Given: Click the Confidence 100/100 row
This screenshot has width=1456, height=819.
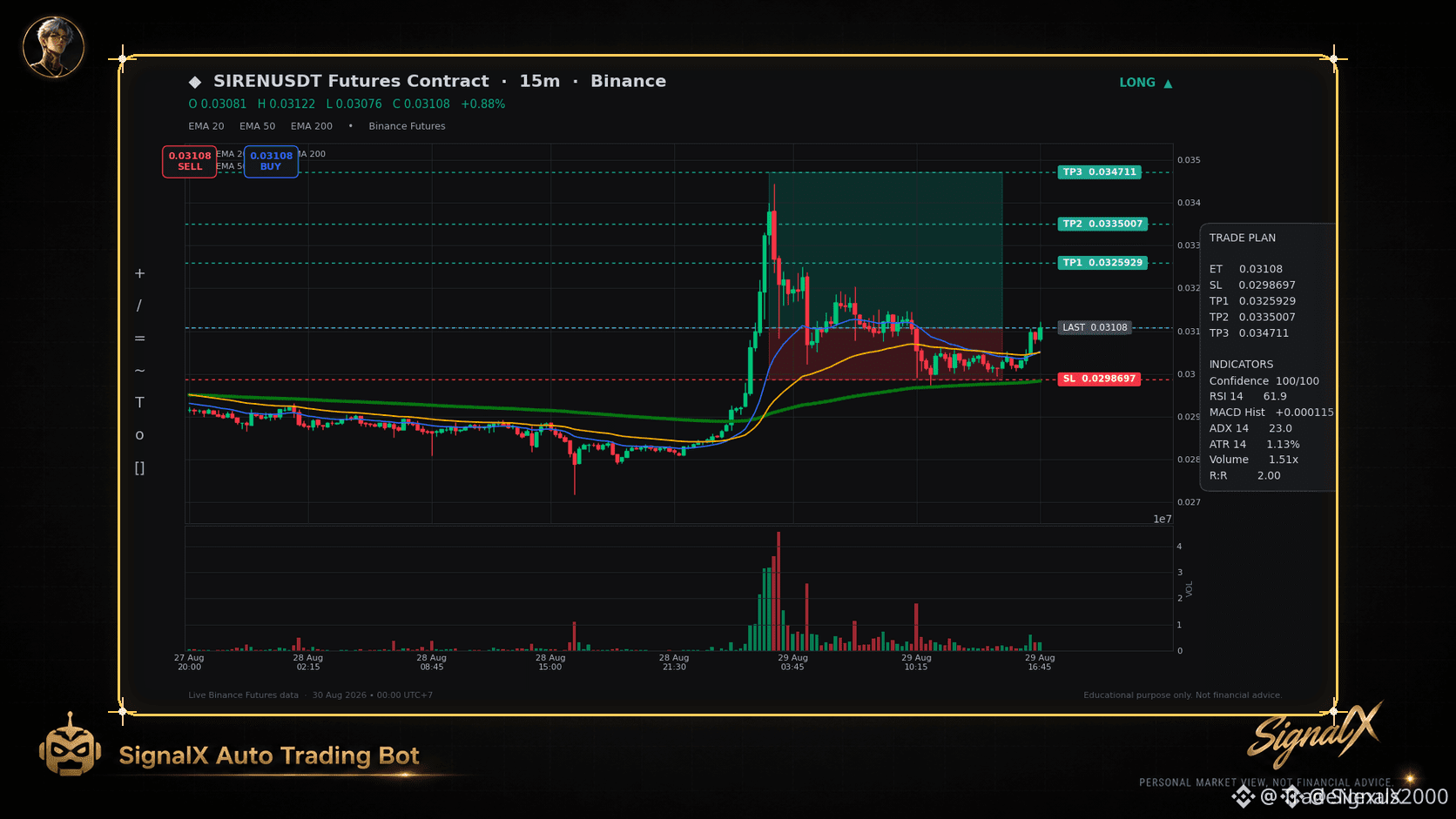Looking at the screenshot, I should pos(1264,380).
